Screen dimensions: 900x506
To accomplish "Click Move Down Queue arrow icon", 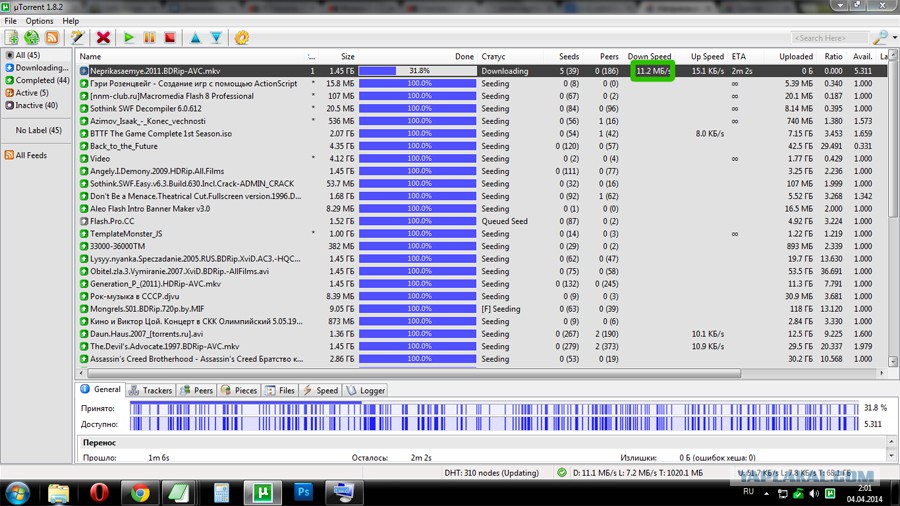I will tap(216, 38).
